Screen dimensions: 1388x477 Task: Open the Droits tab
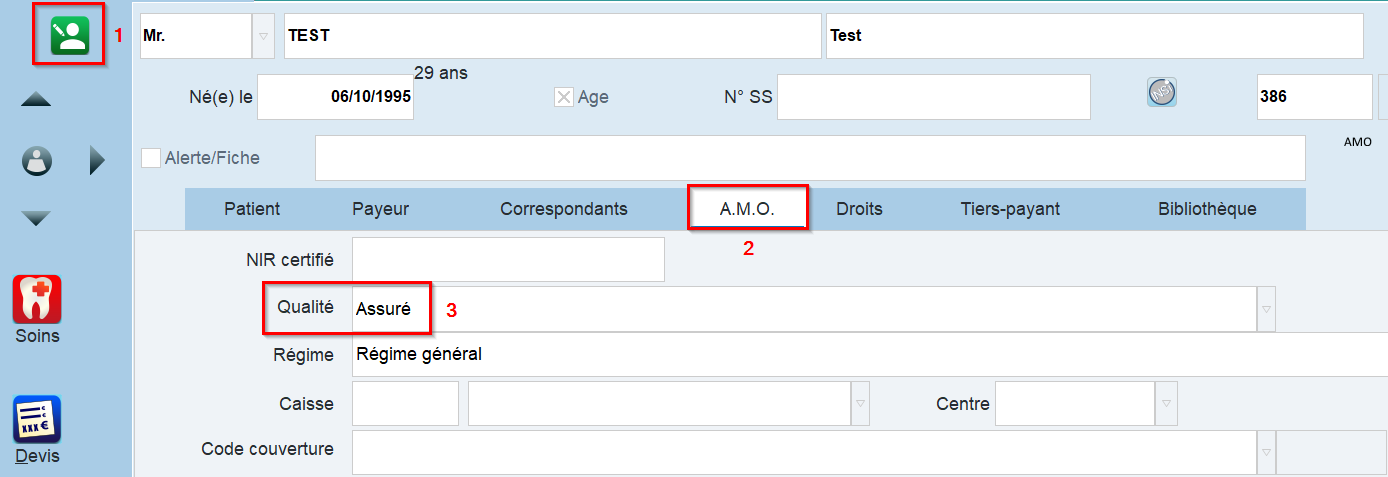click(x=859, y=209)
